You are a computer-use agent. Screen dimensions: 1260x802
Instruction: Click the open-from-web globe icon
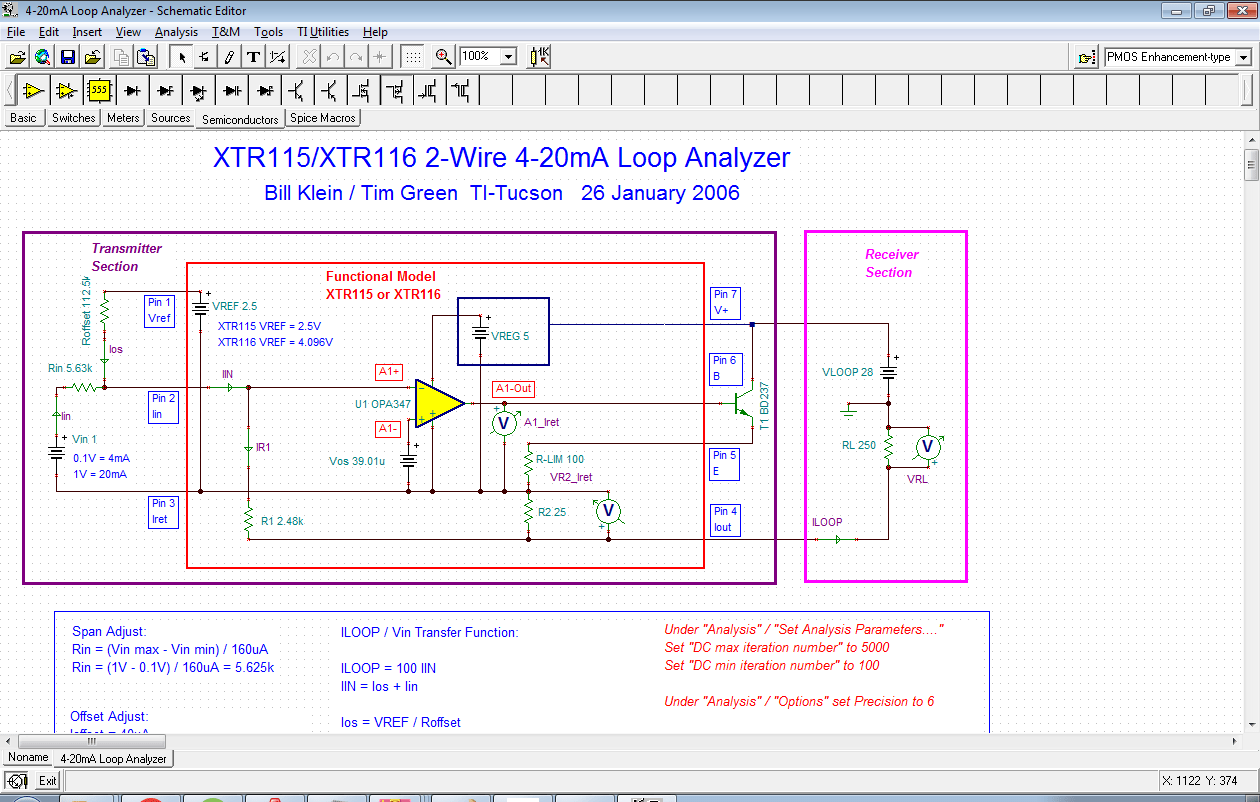42,57
